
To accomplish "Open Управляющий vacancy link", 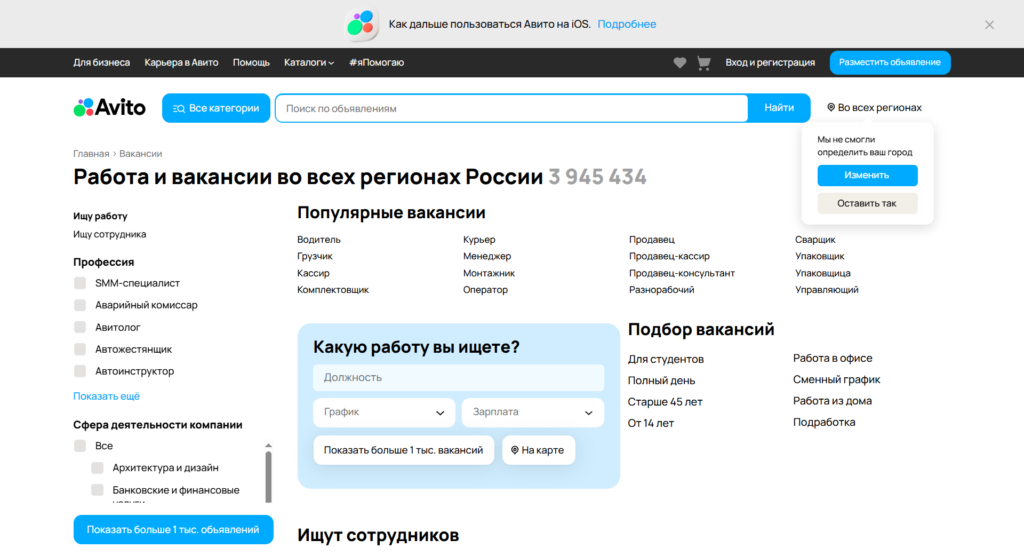I will coord(827,289).
